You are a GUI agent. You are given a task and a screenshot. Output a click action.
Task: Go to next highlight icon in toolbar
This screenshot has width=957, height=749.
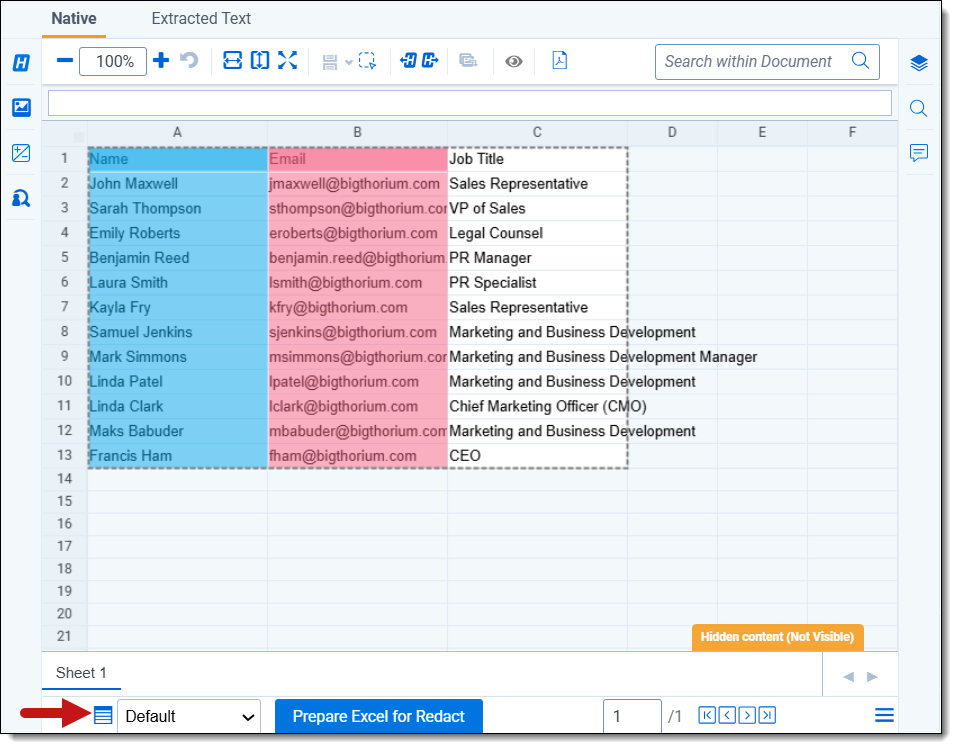(x=430, y=61)
